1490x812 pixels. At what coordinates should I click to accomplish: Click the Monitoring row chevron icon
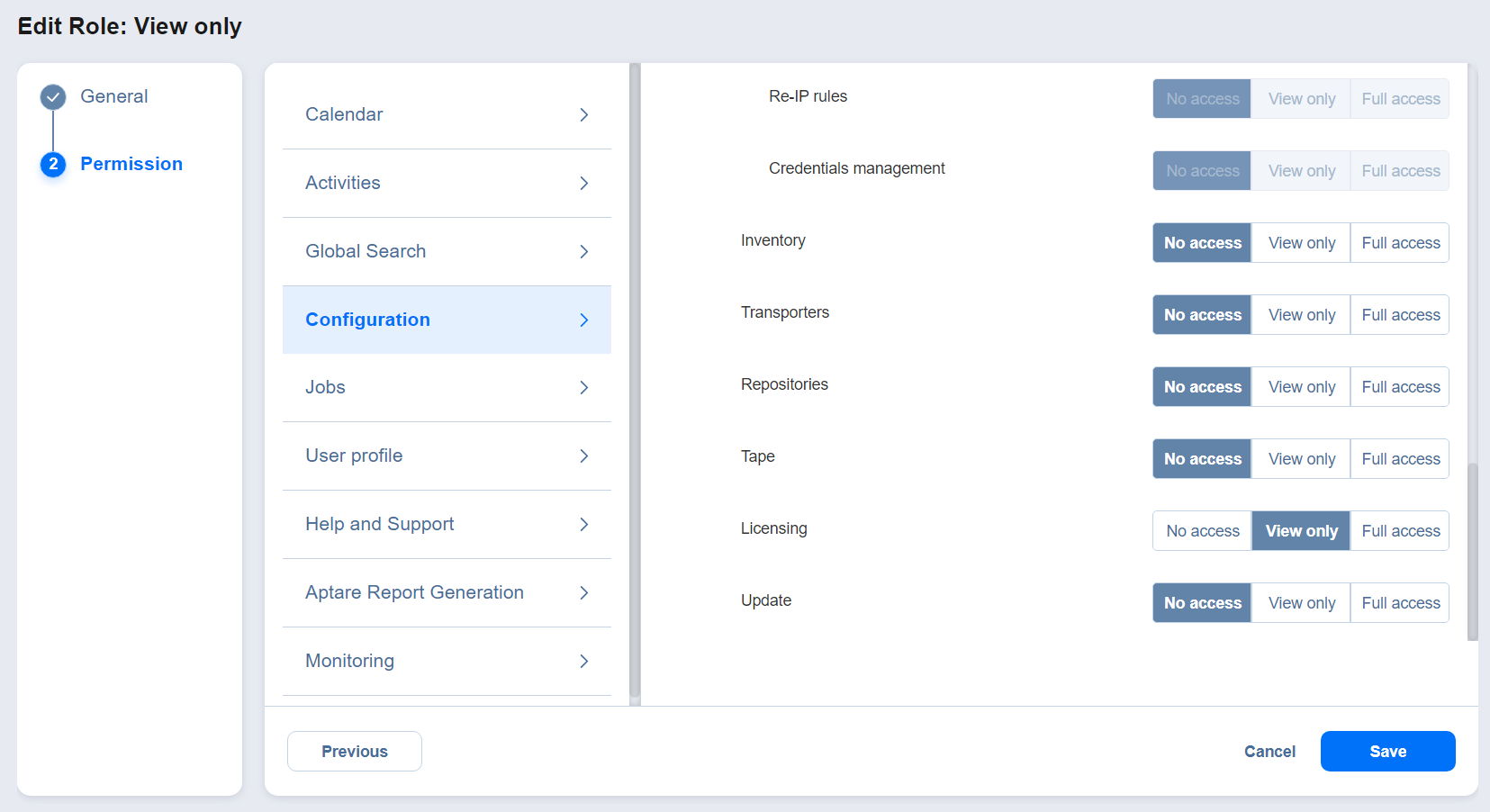point(584,661)
